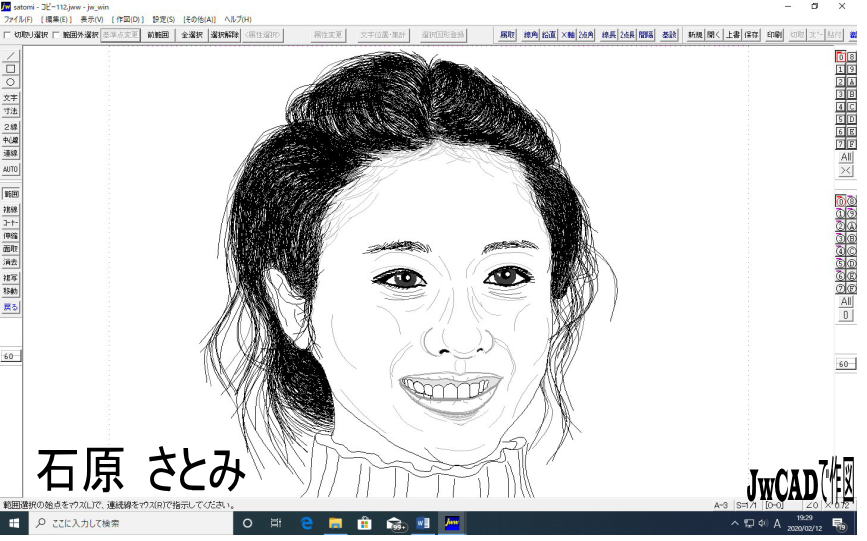Select the 連線 continuous line tool
This screenshot has width=867, height=541.
click(11, 153)
